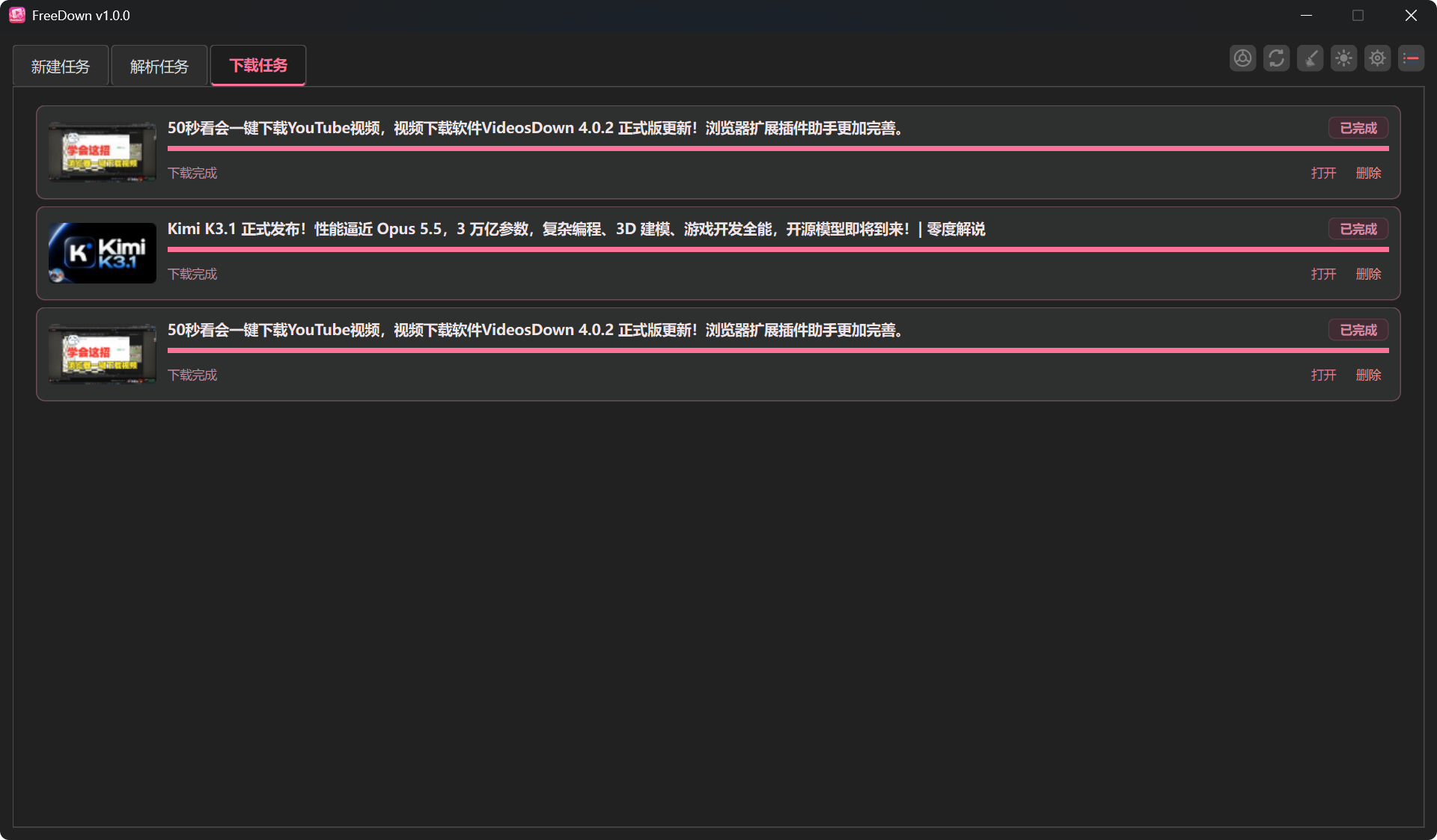Click the broom clean-up icon
Screen dimensions: 1437x840
tap(1310, 58)
